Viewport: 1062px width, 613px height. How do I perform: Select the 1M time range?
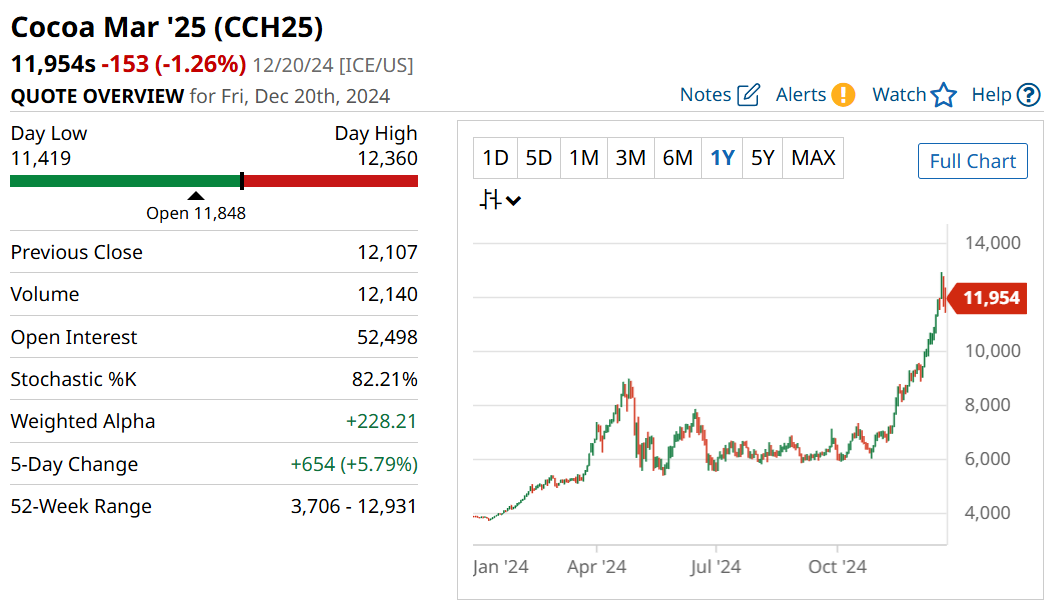point(583,158)
